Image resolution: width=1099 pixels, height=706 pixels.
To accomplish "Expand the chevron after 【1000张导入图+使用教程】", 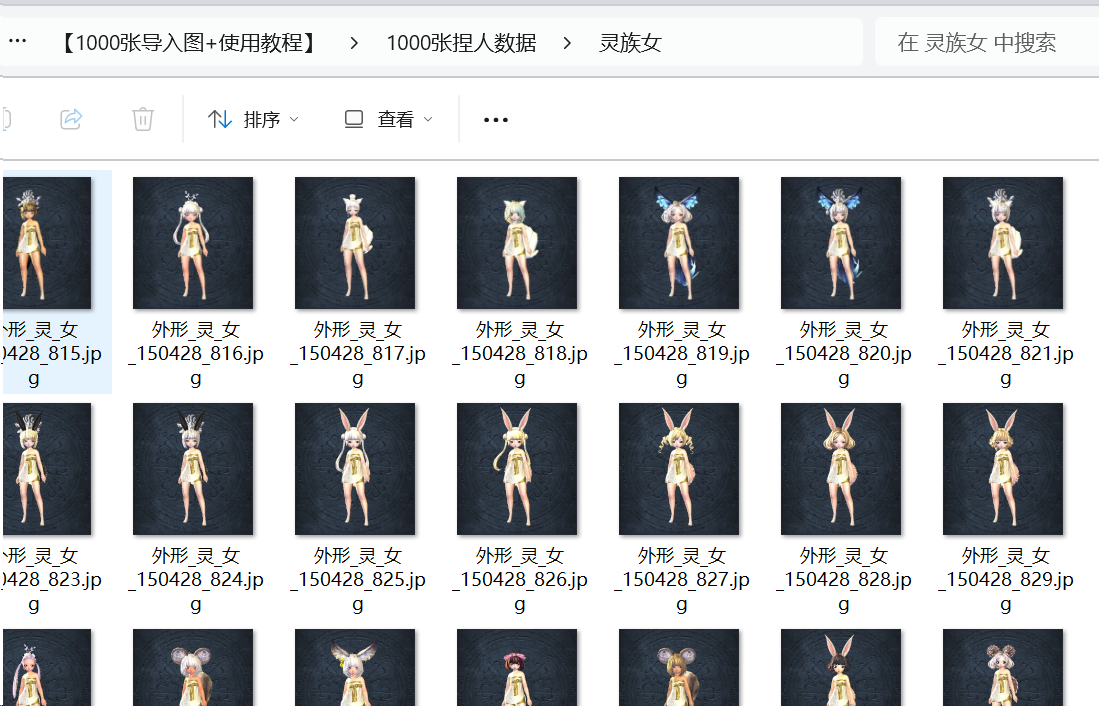I will (354, 43).
